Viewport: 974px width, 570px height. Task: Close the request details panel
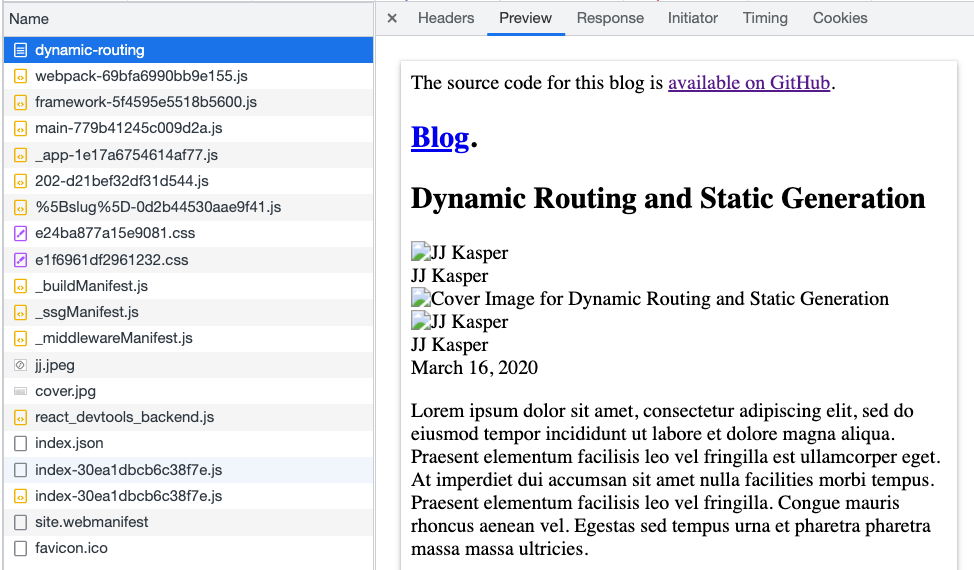pos(392,18)
